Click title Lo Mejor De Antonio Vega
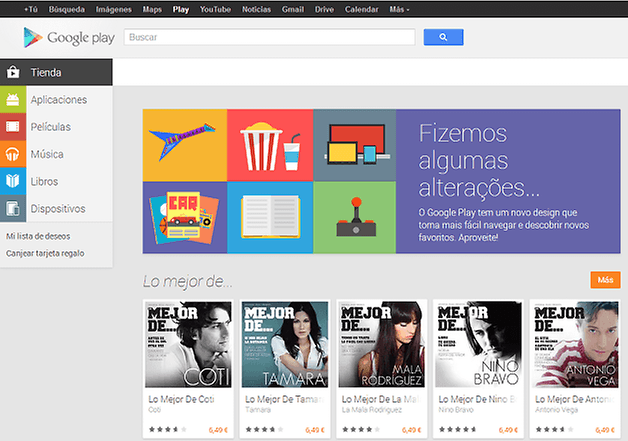The height and width of the screenshot is (441, 628). [x=575, y=399]
